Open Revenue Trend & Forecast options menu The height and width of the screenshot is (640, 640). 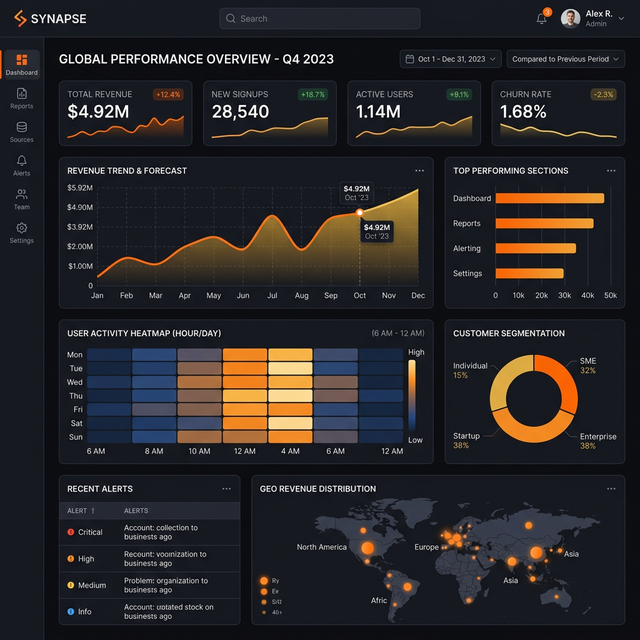tap(420, 171)
